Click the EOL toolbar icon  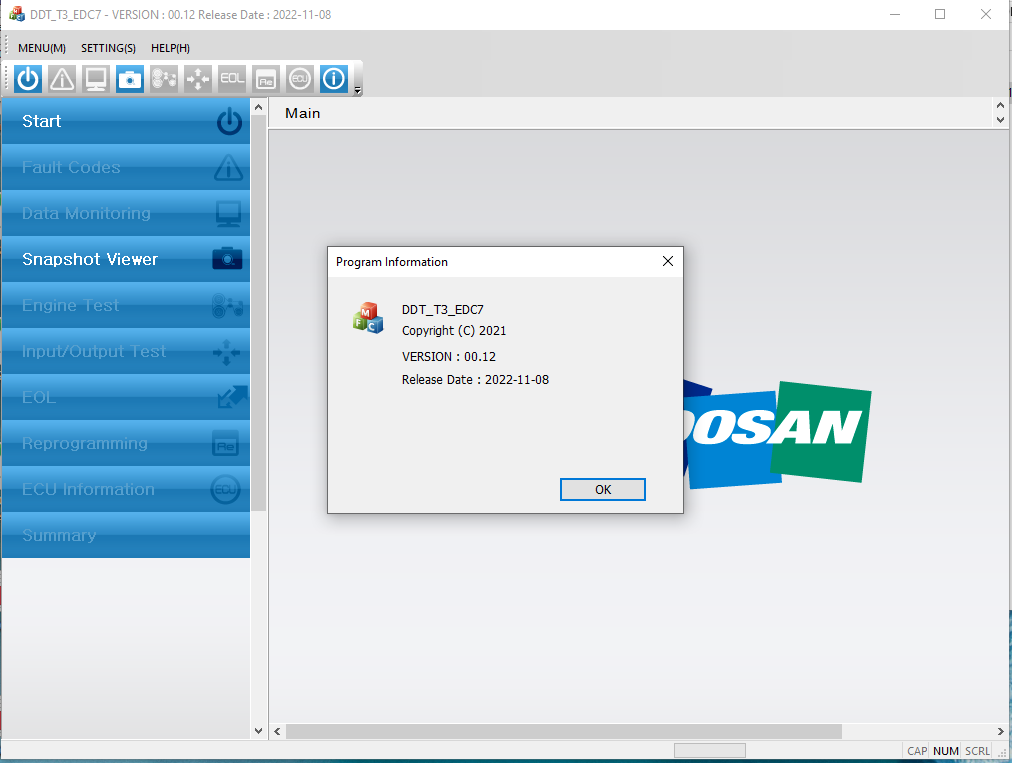[x=232, y=79]
